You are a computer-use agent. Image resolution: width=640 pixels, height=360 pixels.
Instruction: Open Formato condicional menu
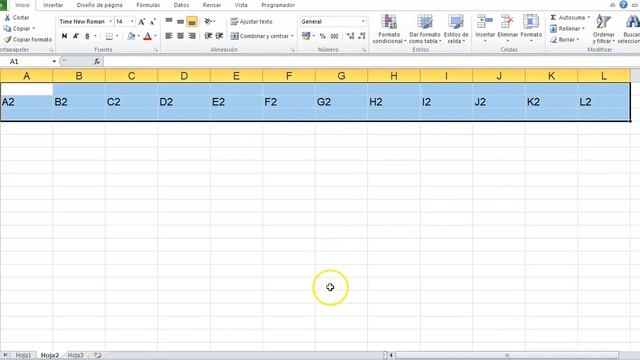389,29
